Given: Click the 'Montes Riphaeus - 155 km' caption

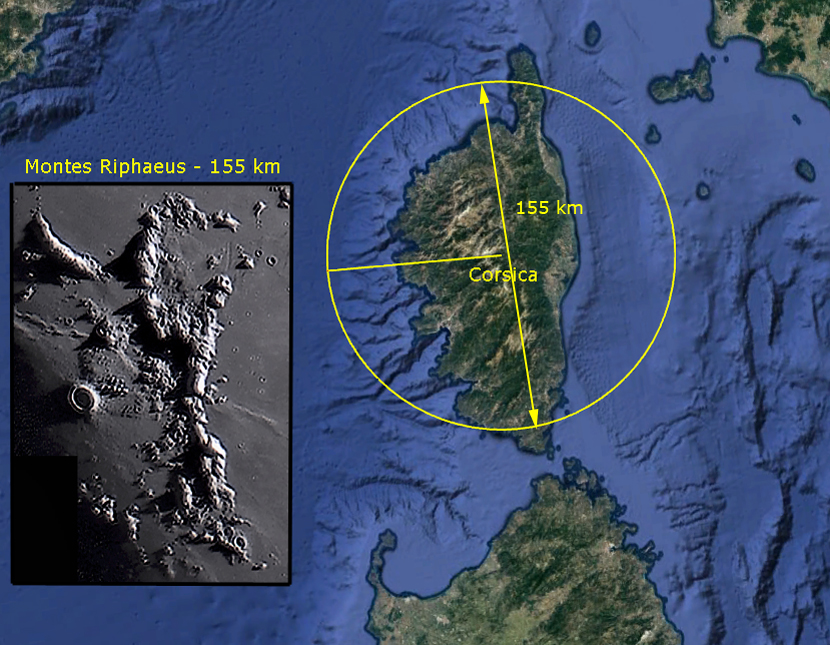Looking at the screenshot, I should click(x=152, y=167).
